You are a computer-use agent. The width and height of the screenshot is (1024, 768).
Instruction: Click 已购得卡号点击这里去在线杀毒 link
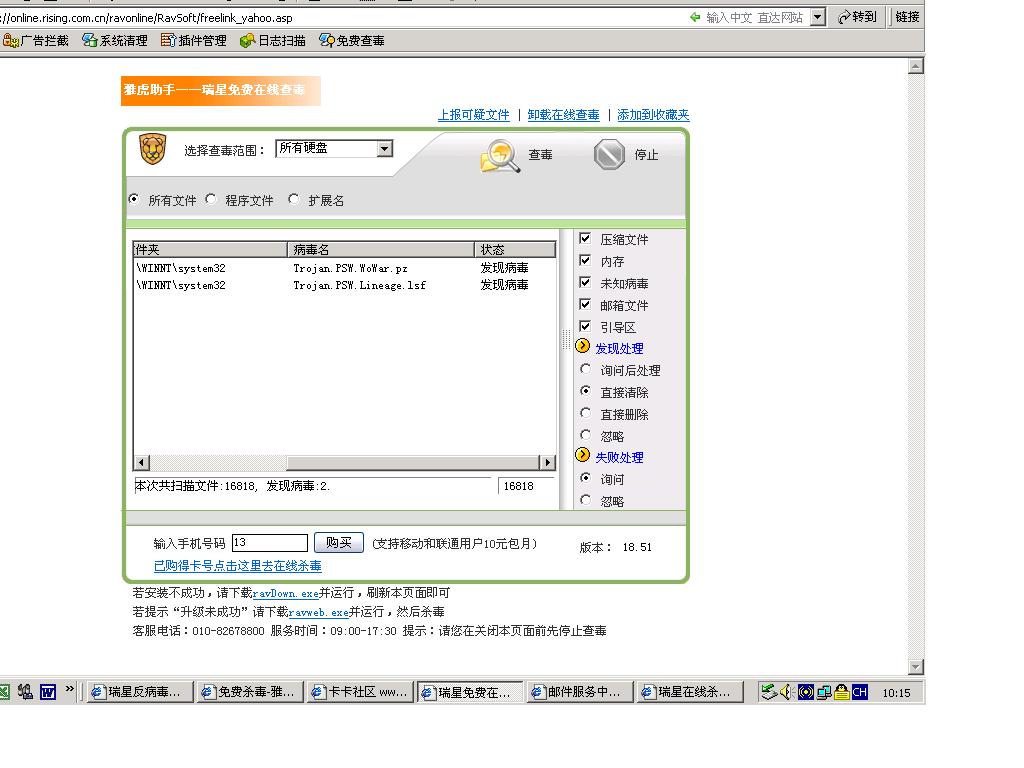click(x=238, y=566)
